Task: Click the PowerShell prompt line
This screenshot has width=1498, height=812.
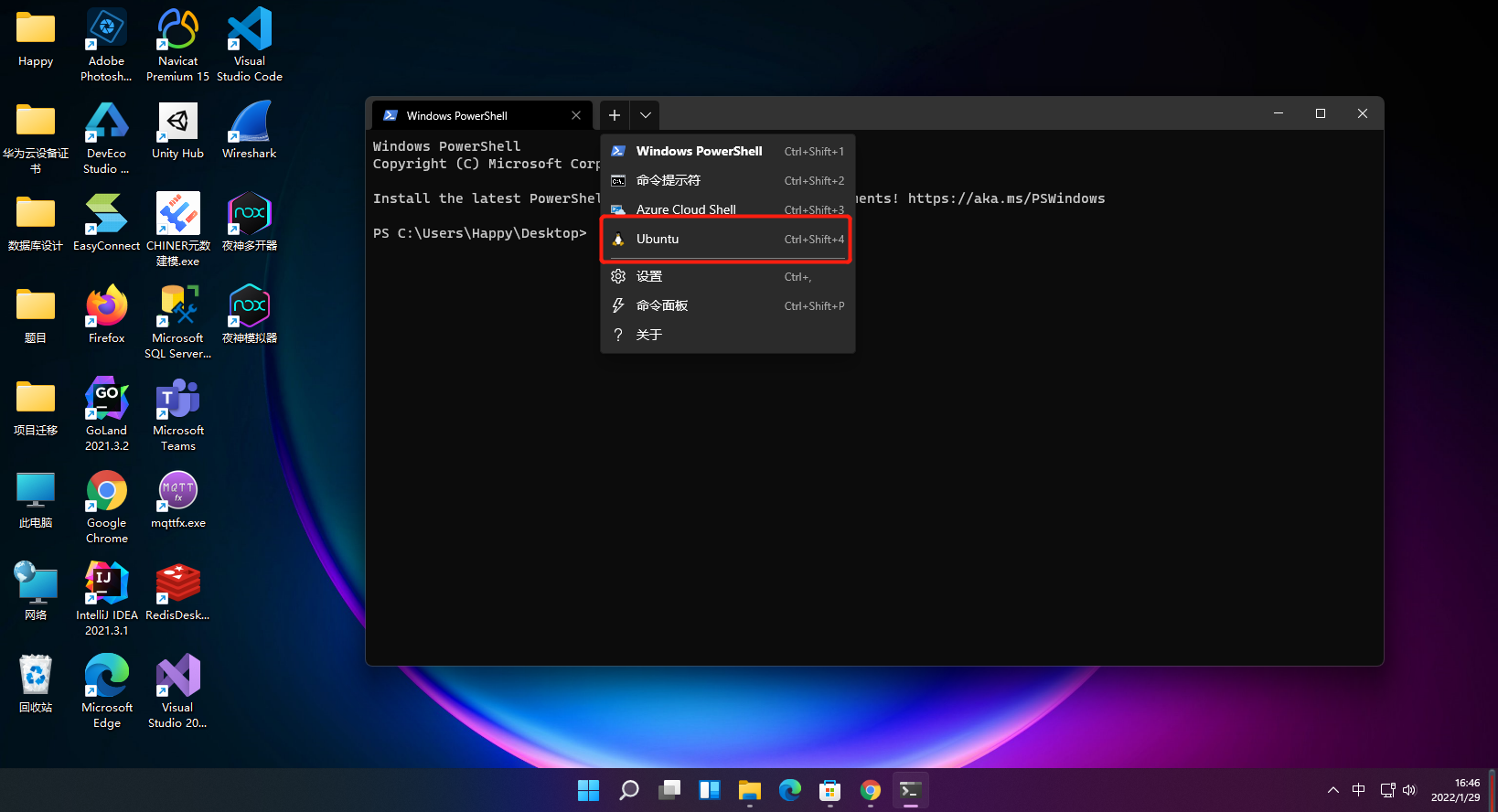Action: [x=480, y=233]
